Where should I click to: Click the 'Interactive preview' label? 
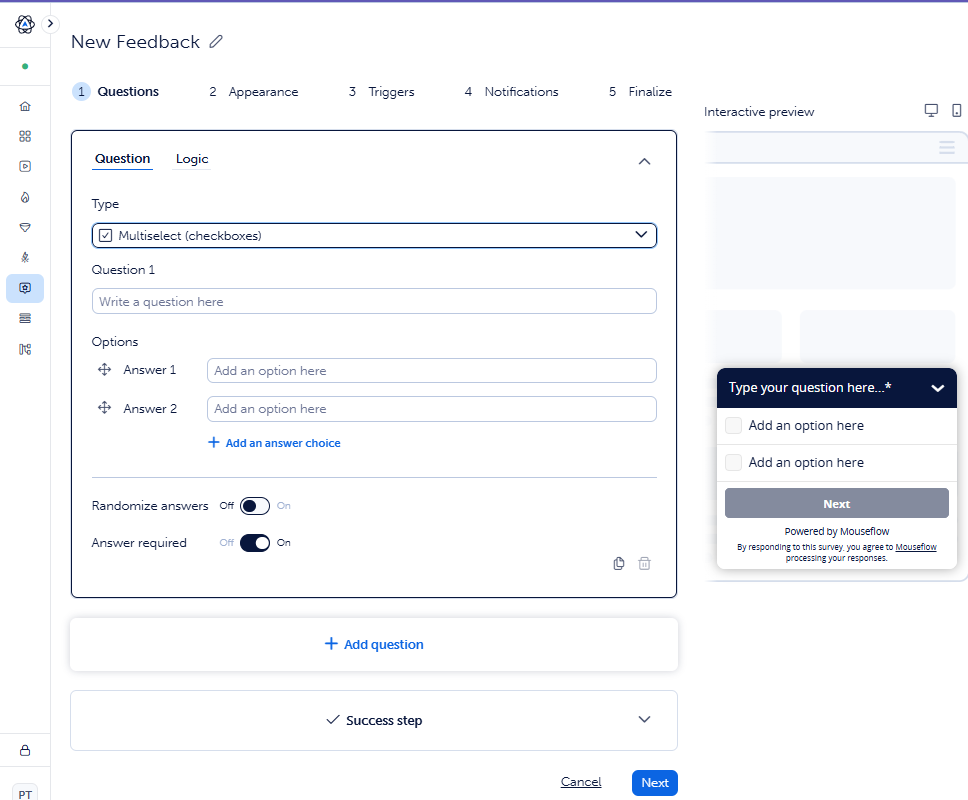point(759,112)
